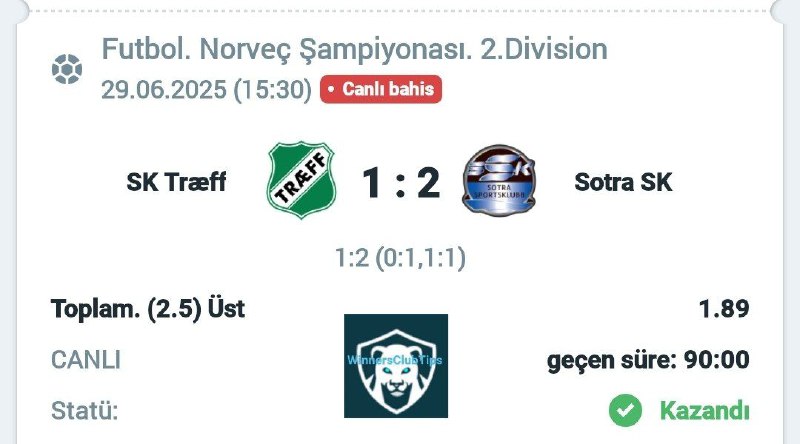This screenshot has width=800, height=444.
Task: Click the green Kazandı checkmark icon
Action: [626, 410]
